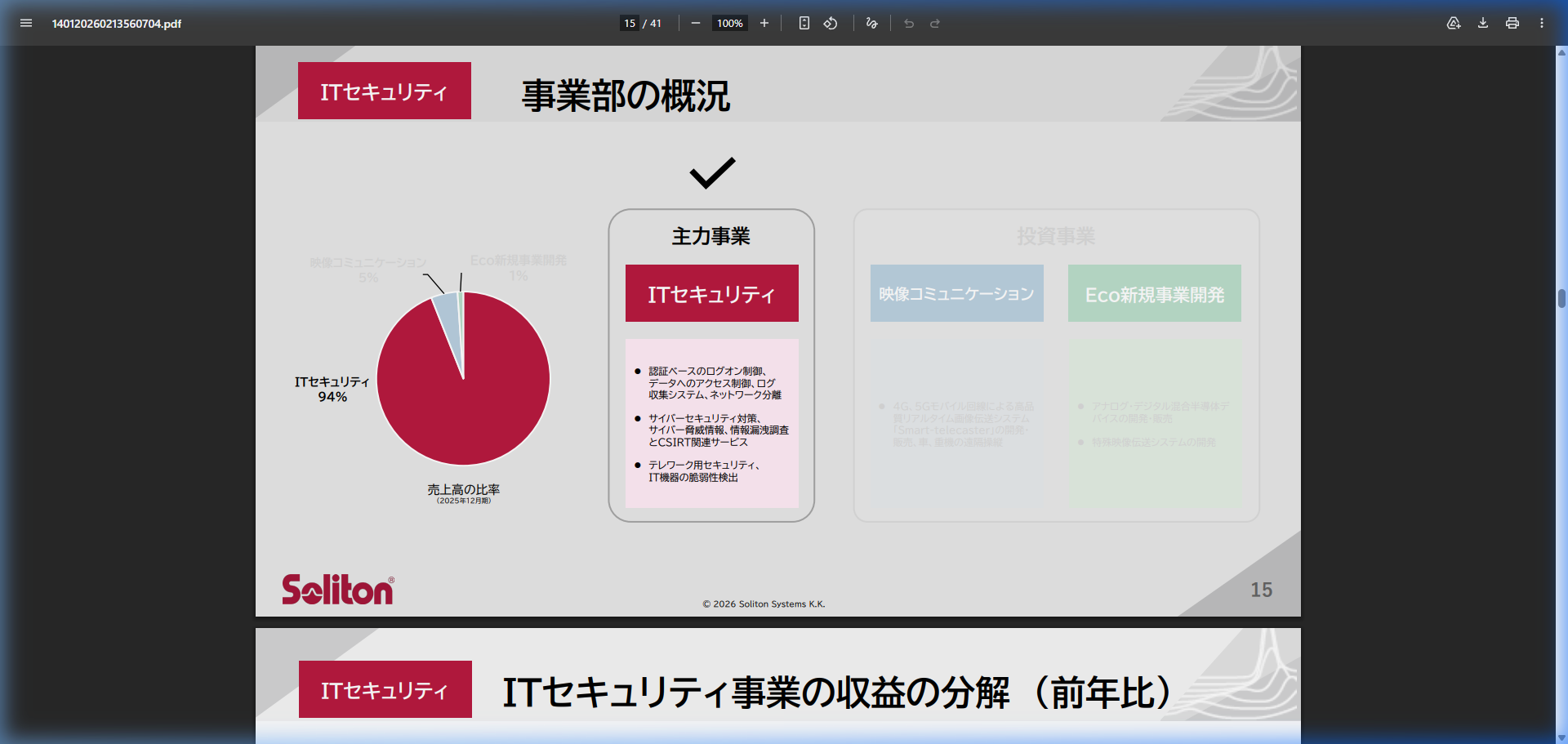Click the zoom percentage field showing 100%
The height and width of the screenshot is (744, 1568).
point(728,23)
